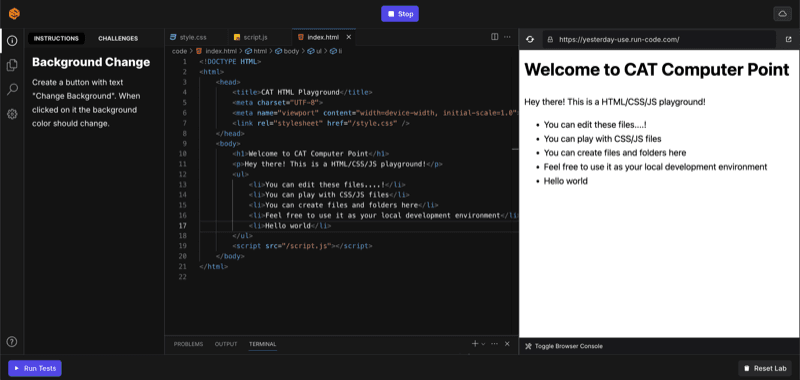Open the INSTRUCTIONS tab
The height and width of the screenshot is (380, 800).
click(56, 38)
